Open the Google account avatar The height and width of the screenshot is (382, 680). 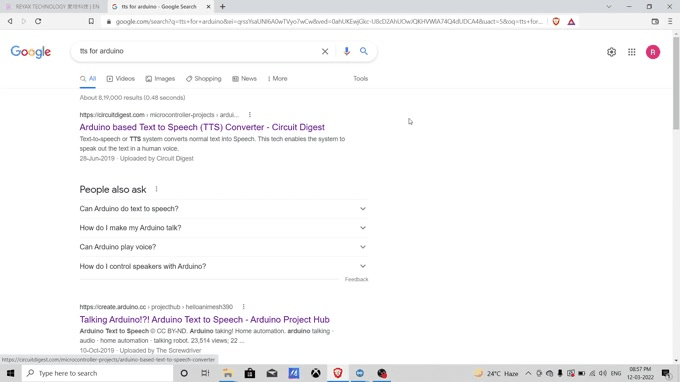click(x=653, y=52)
